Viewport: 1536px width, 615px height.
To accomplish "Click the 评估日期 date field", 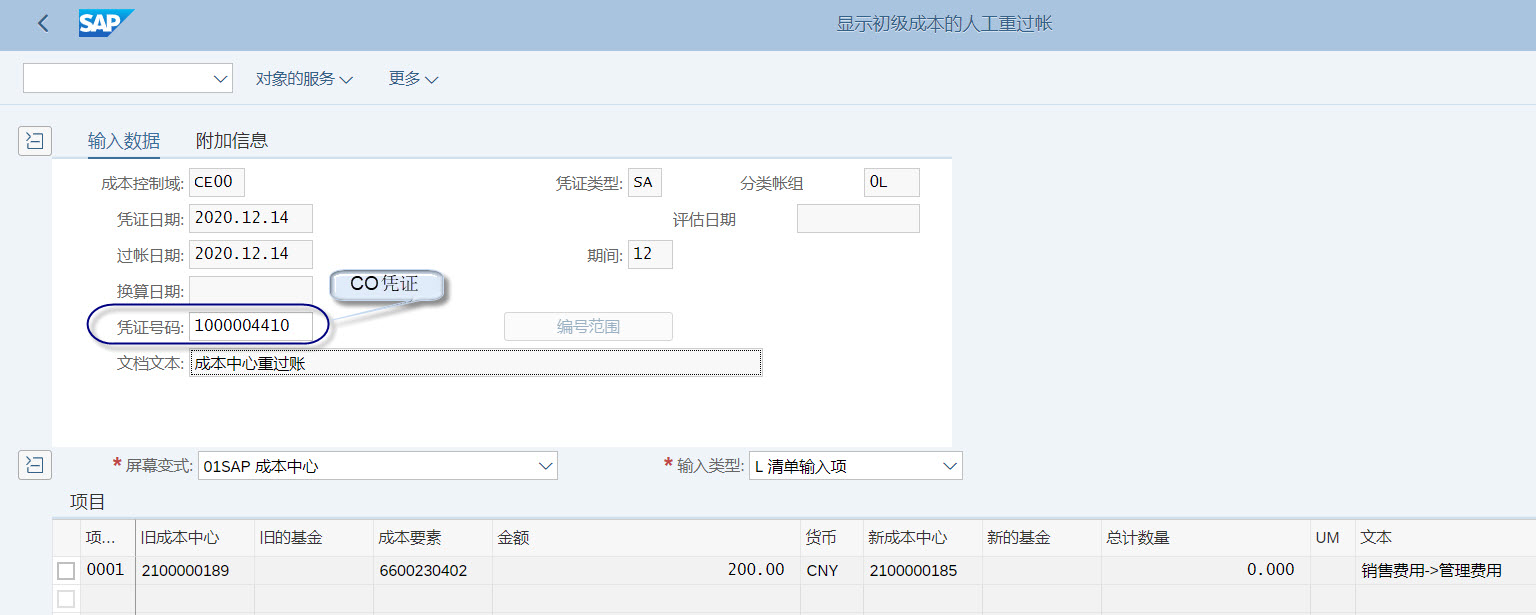I will point(857,218).
